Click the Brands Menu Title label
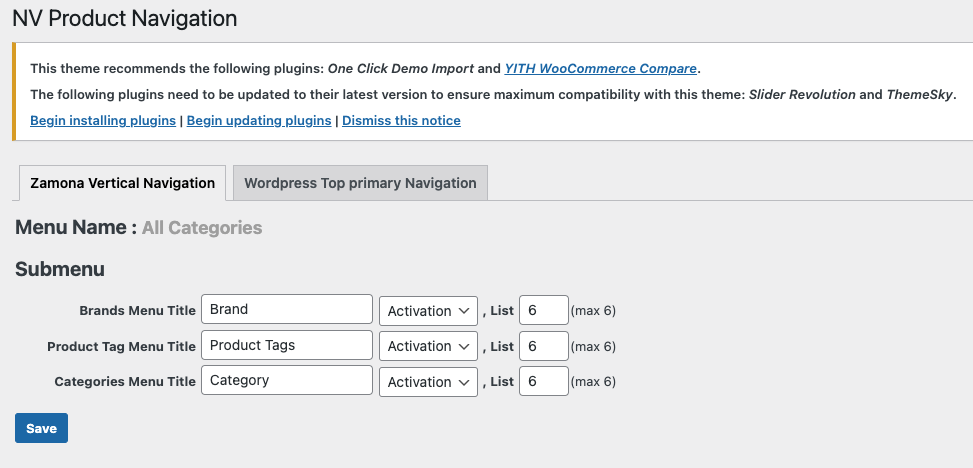Image resolution: width=973 pixels, height=468 pixels. (137, 311)
